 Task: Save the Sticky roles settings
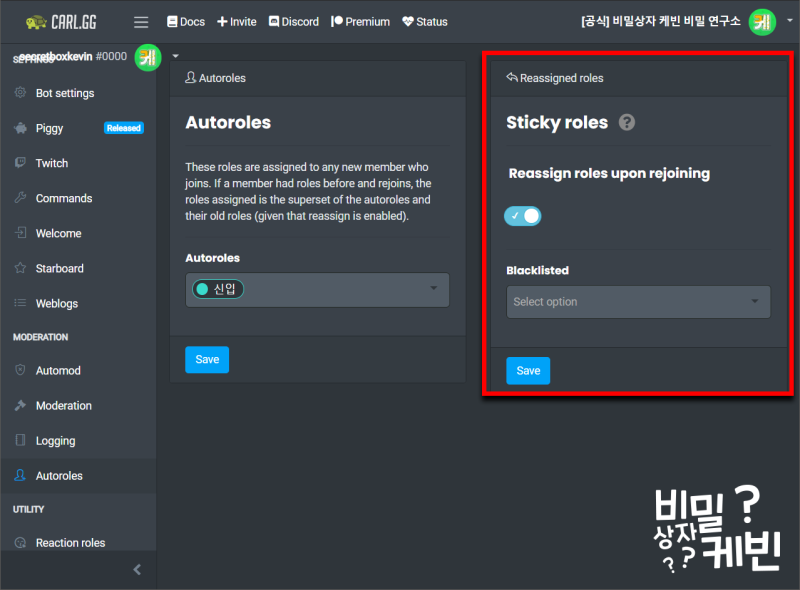[x=528, y=371]
